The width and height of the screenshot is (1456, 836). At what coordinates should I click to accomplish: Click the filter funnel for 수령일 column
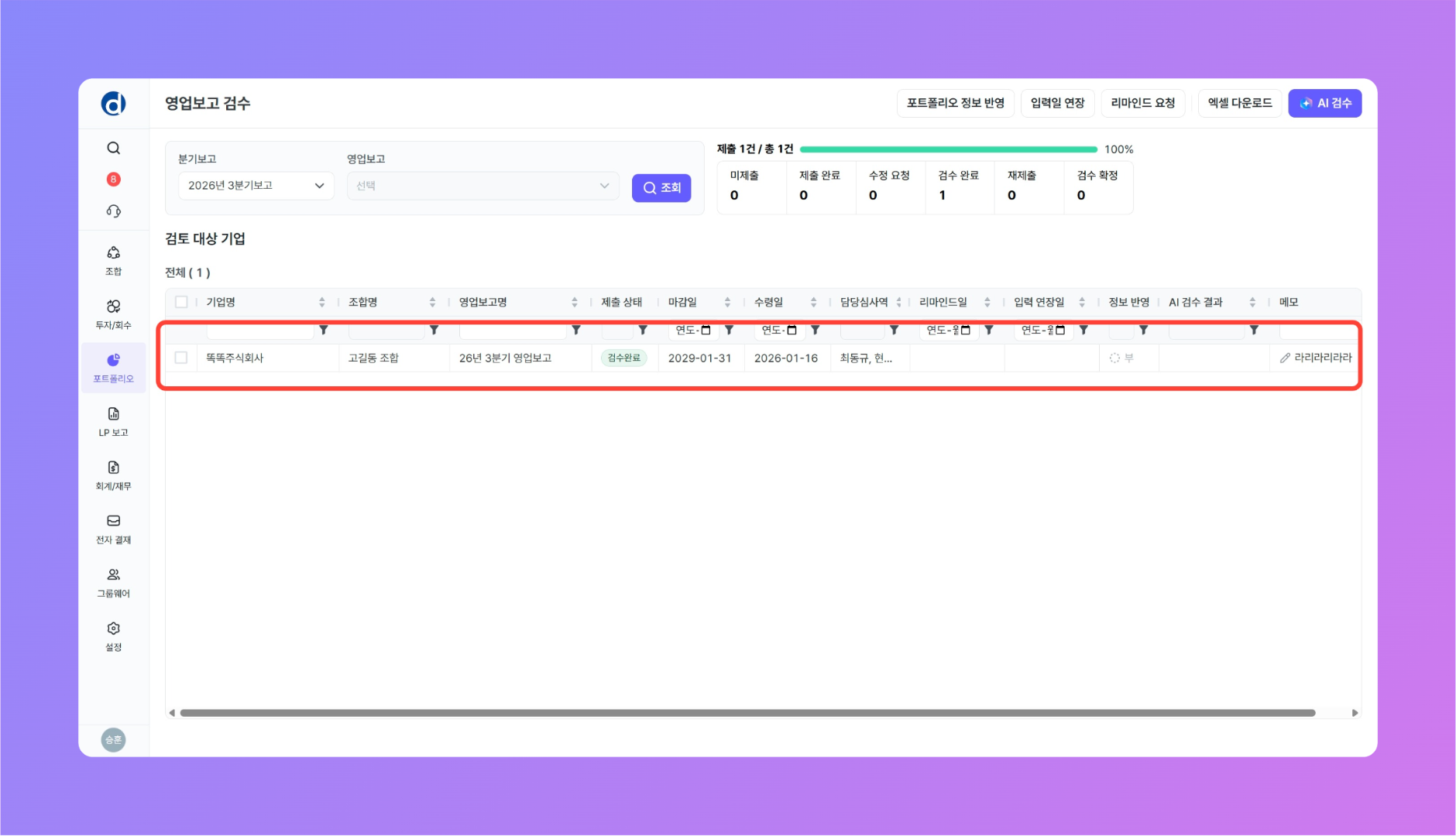click(815, 331)
